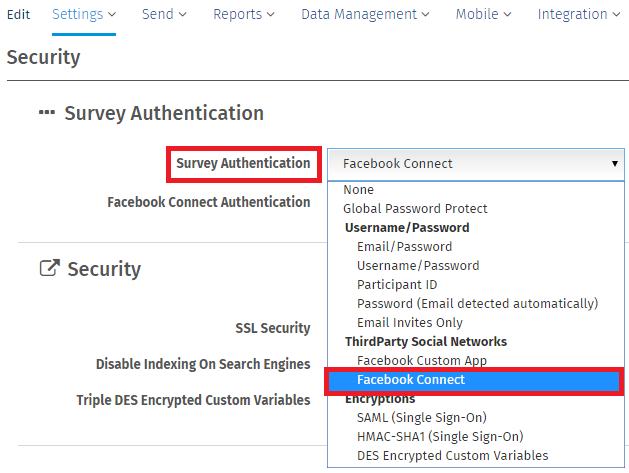Open the Mobile menu

tap(483, 14)
